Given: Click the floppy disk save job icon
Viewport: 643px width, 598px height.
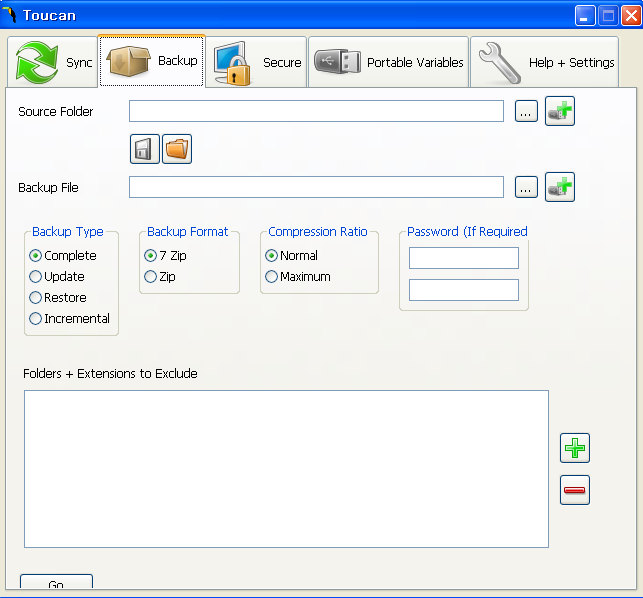Looking at the screenshot, I should pyautogui.click(x=145, y=149).
